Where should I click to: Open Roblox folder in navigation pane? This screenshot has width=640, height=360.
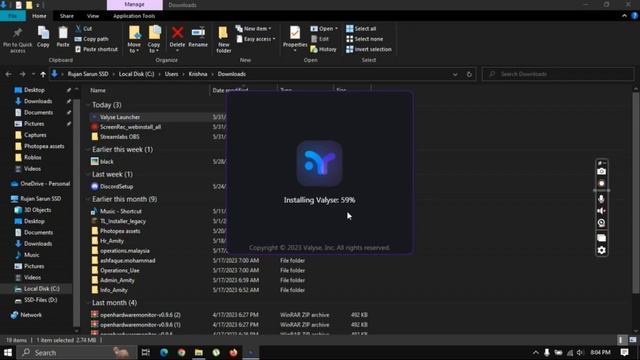(x=33, y=157)
